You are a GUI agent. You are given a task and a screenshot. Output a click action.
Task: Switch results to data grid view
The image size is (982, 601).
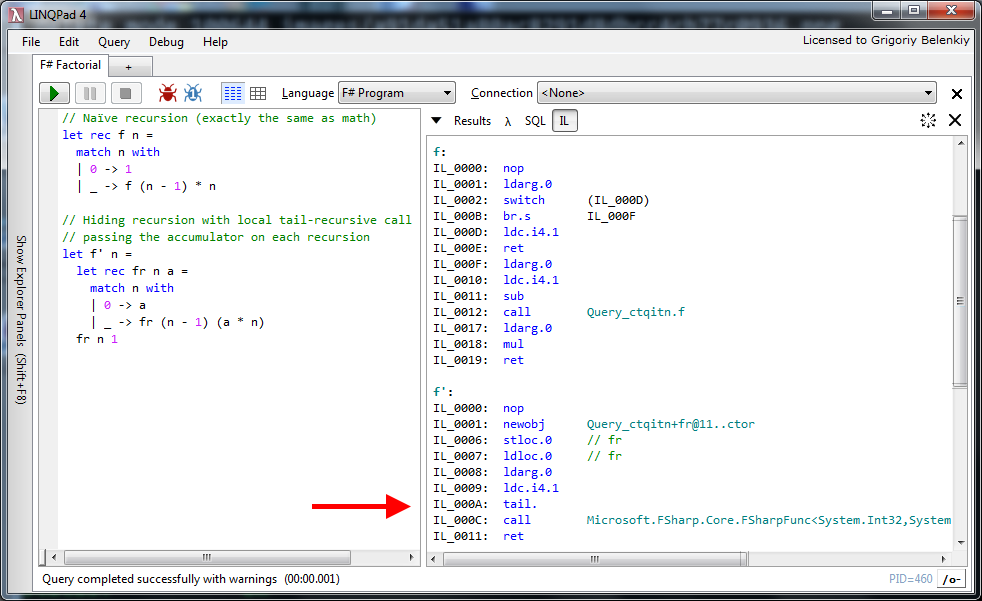(x=258, y=92)
